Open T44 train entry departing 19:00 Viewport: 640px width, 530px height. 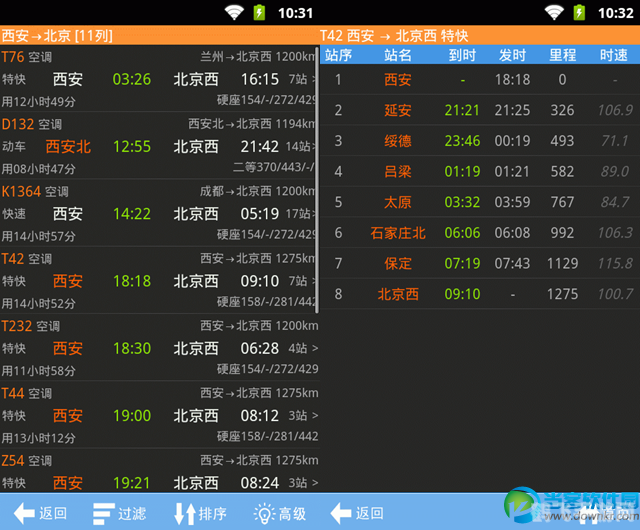160,415
